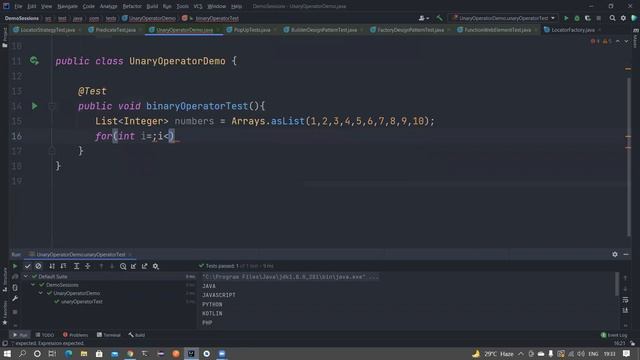Image resolution: width=640 pixels, height=360 pixels.
Task: Collapse all test tree nodes
Action: (x=88, y=266)
